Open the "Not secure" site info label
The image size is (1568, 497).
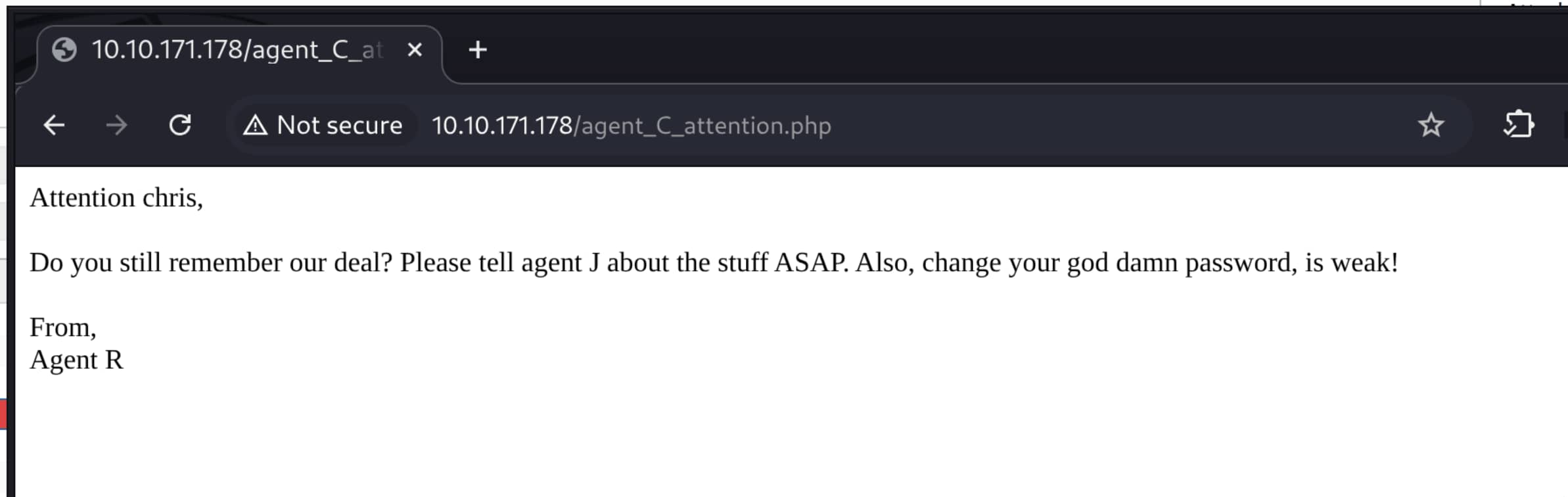[339, 125]
